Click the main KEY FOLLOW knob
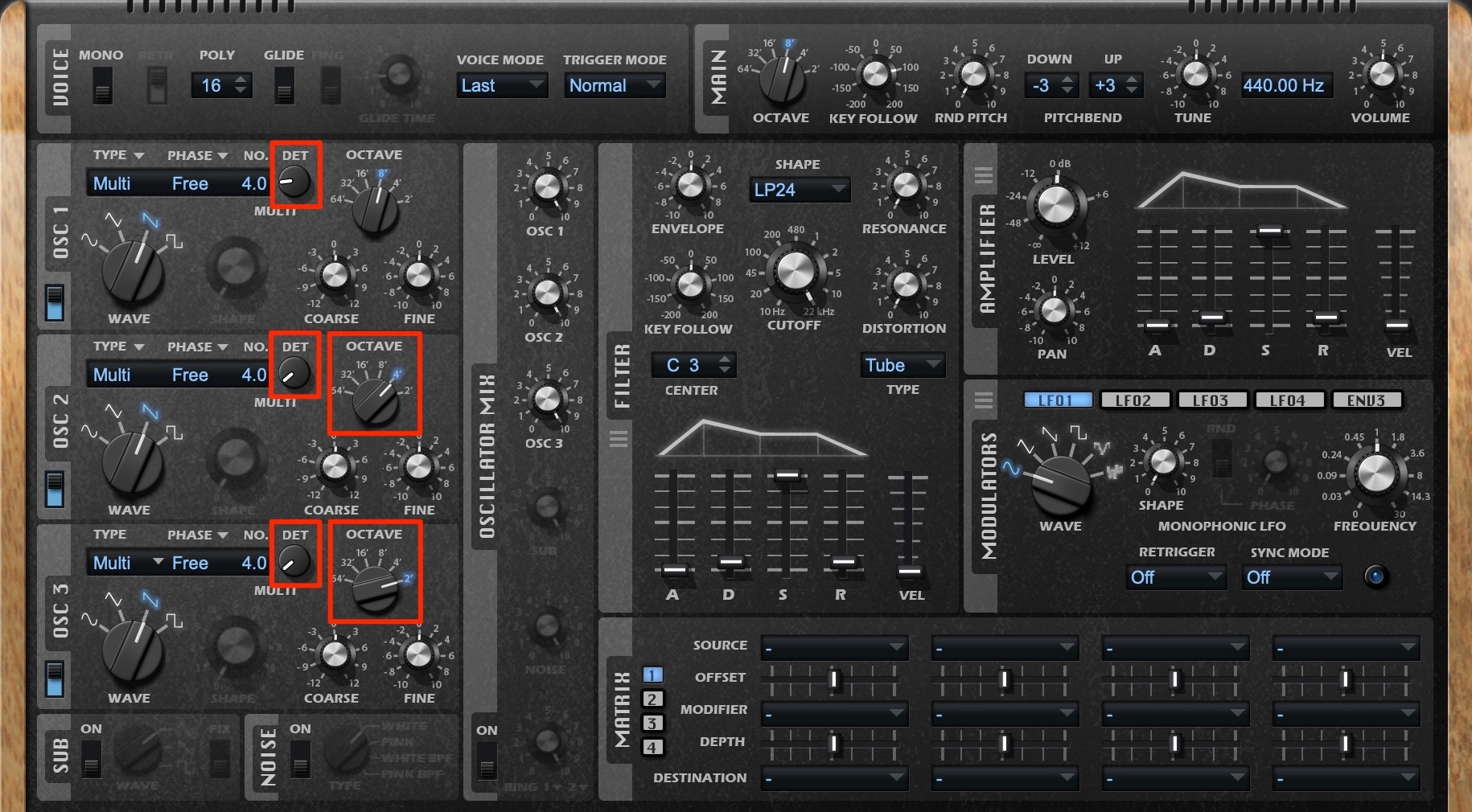Image resolution: width=1472 pixels, height=812 pixels. 875,74
